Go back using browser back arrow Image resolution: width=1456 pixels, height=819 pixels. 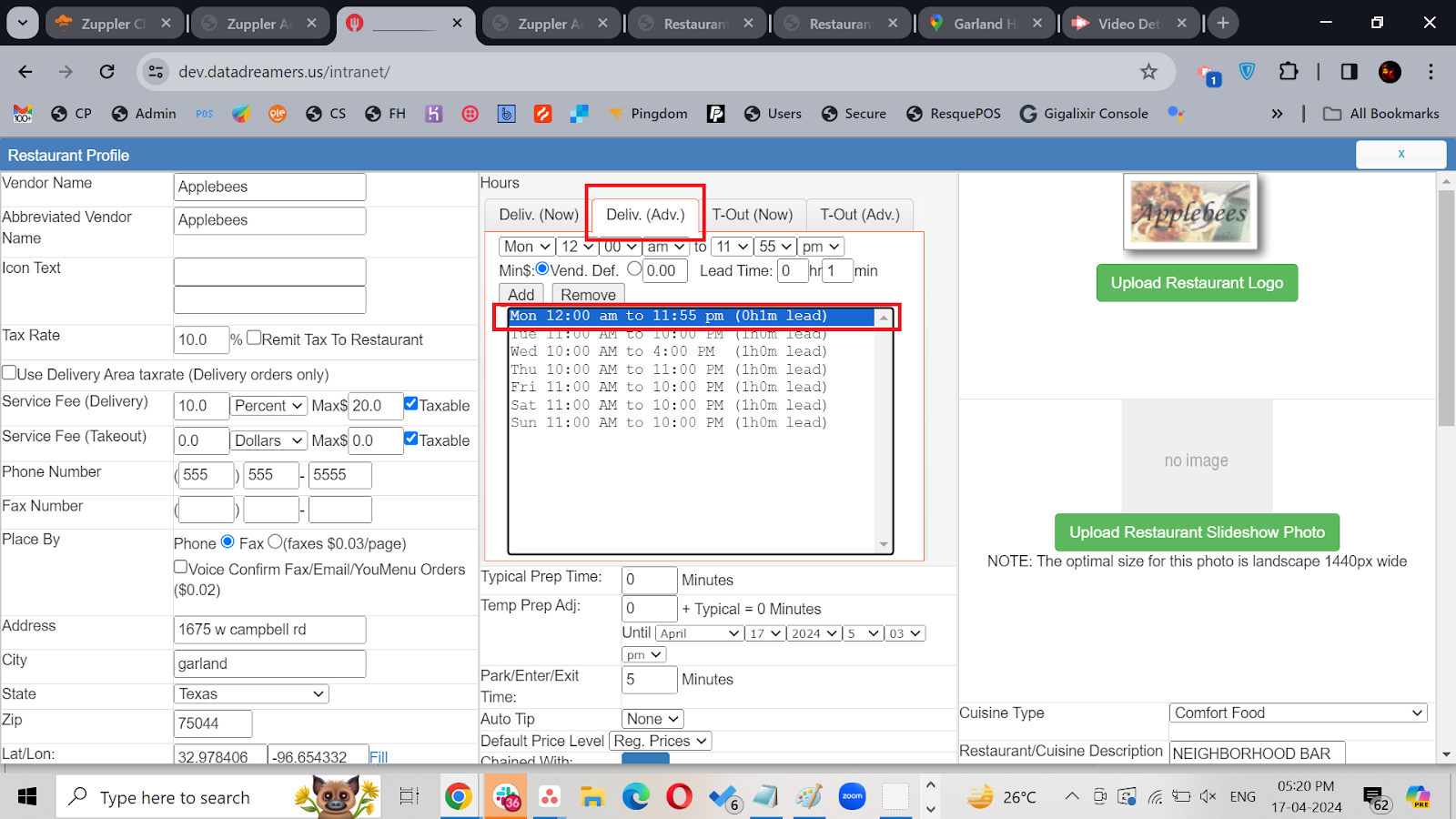click(x=25, y=72)
